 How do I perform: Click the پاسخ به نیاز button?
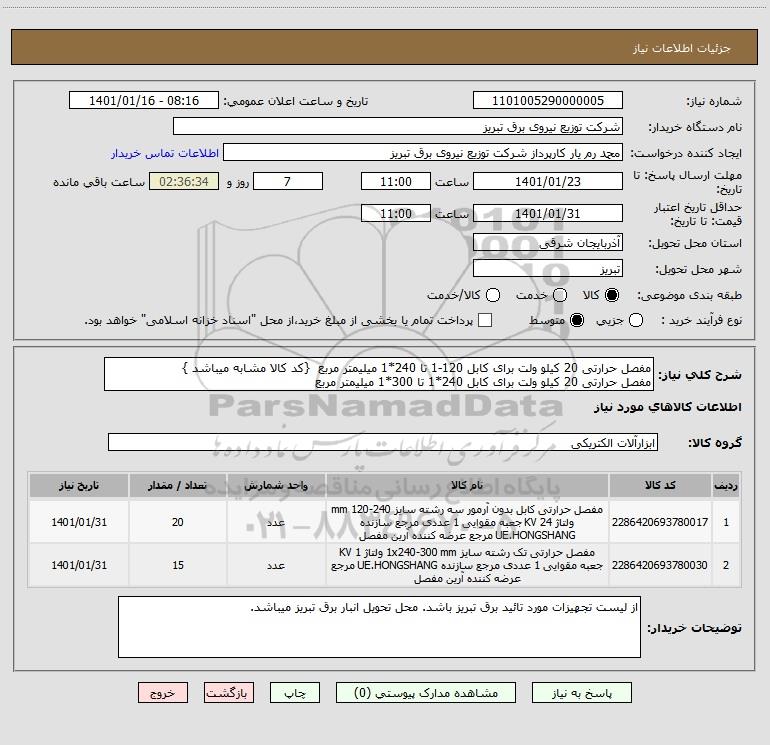click(x=582, y=693)
